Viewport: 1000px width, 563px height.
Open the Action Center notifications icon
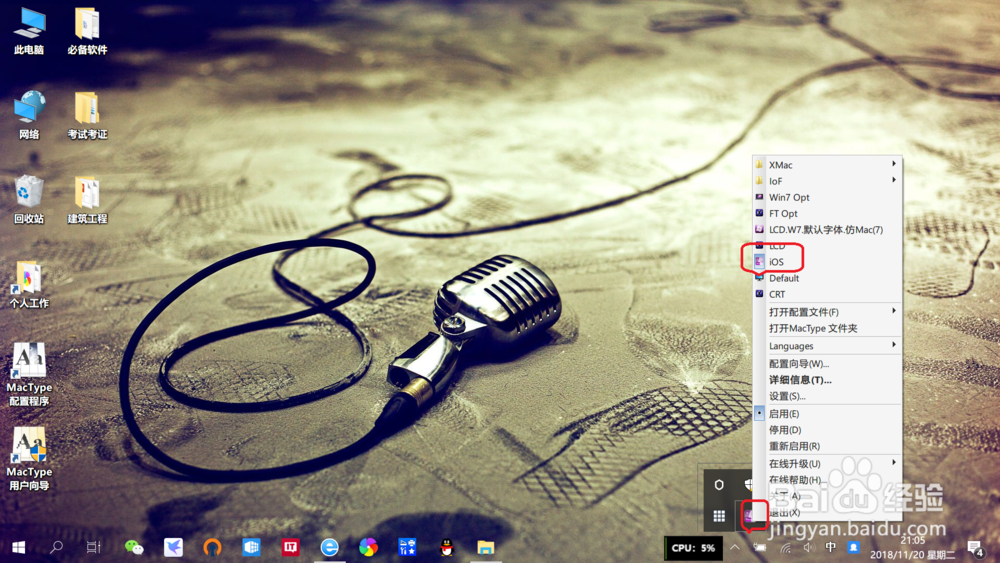point(974,548)
